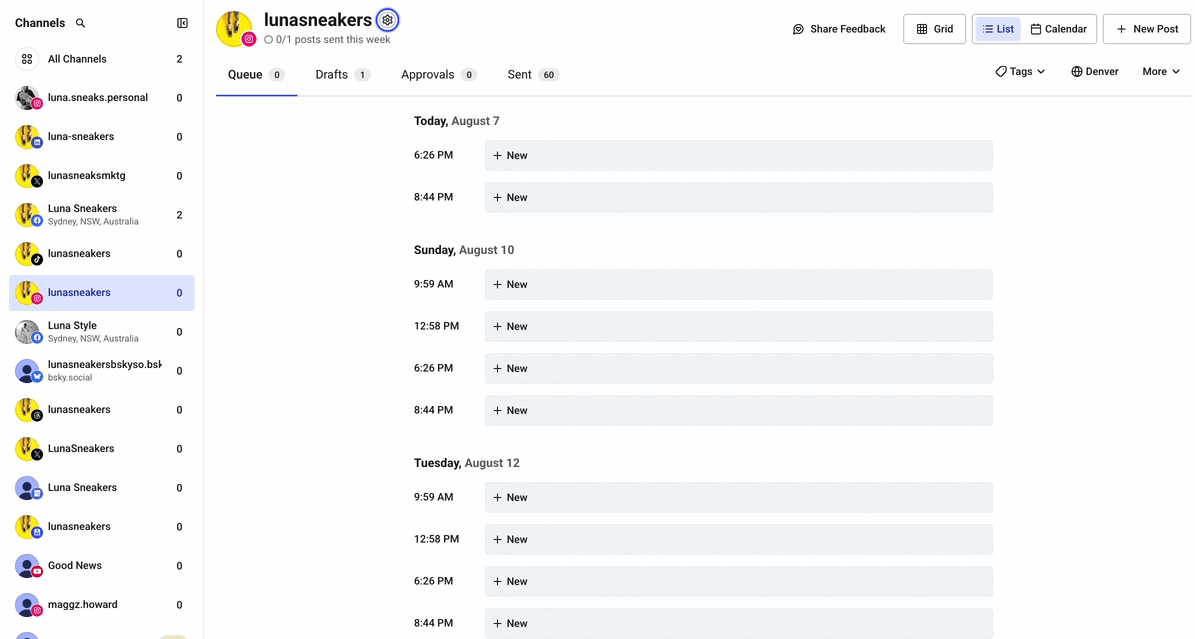Select the lunasneaksmktg channel avatar

[x=27, y=175]
